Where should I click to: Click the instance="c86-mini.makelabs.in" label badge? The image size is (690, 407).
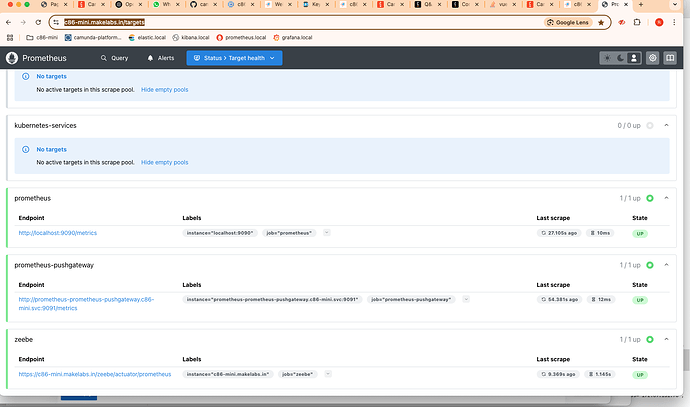pos(228,374)
